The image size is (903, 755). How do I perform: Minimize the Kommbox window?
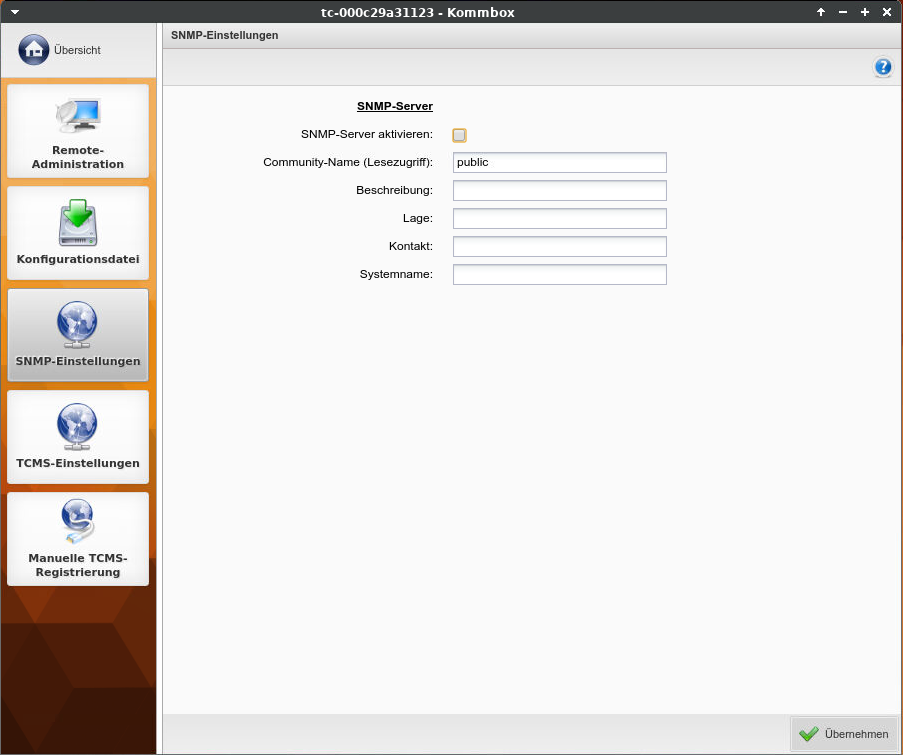pyautogui.click(x=843, y=12)
